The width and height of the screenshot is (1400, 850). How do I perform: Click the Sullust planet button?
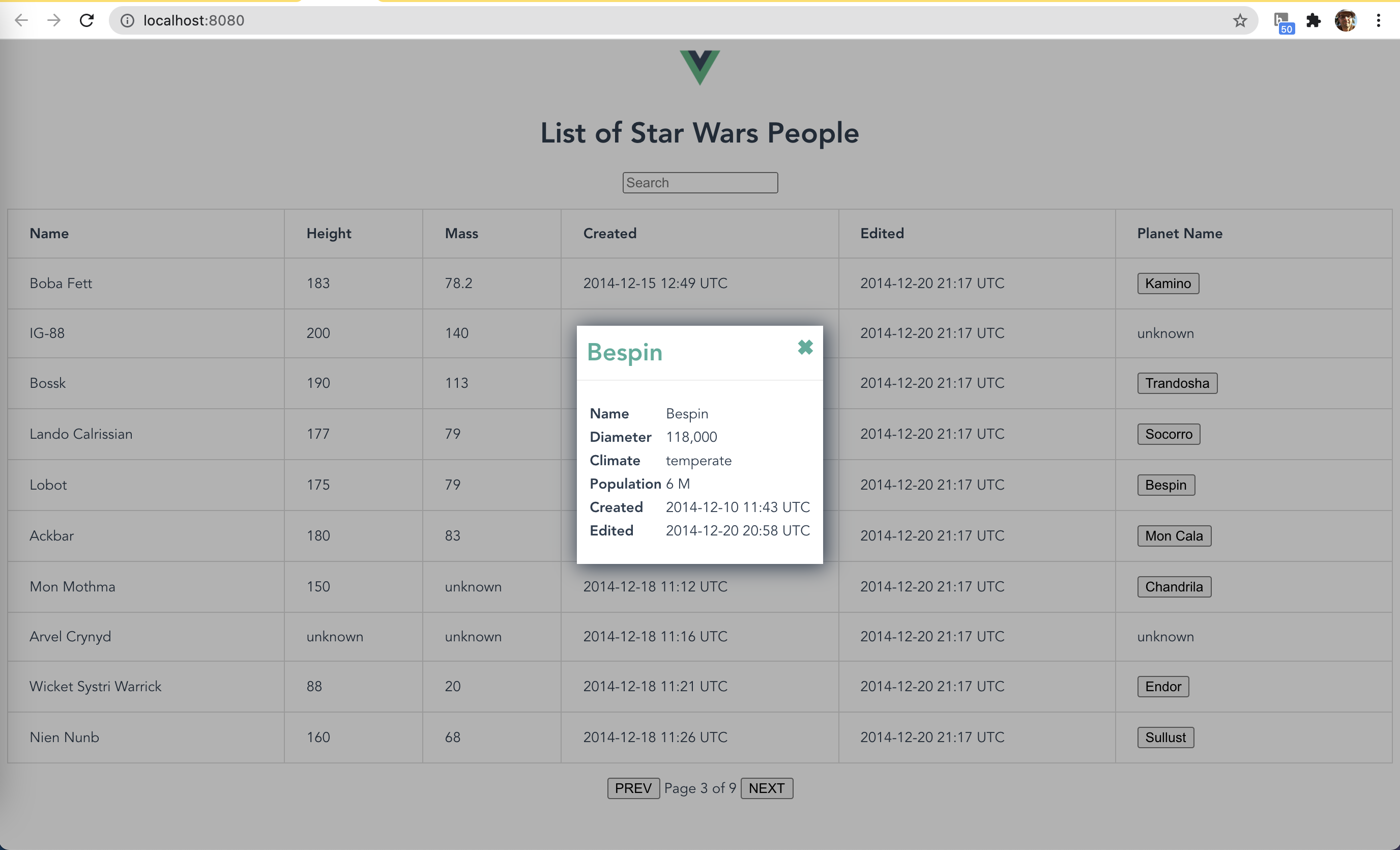(x=1165, y=737)
